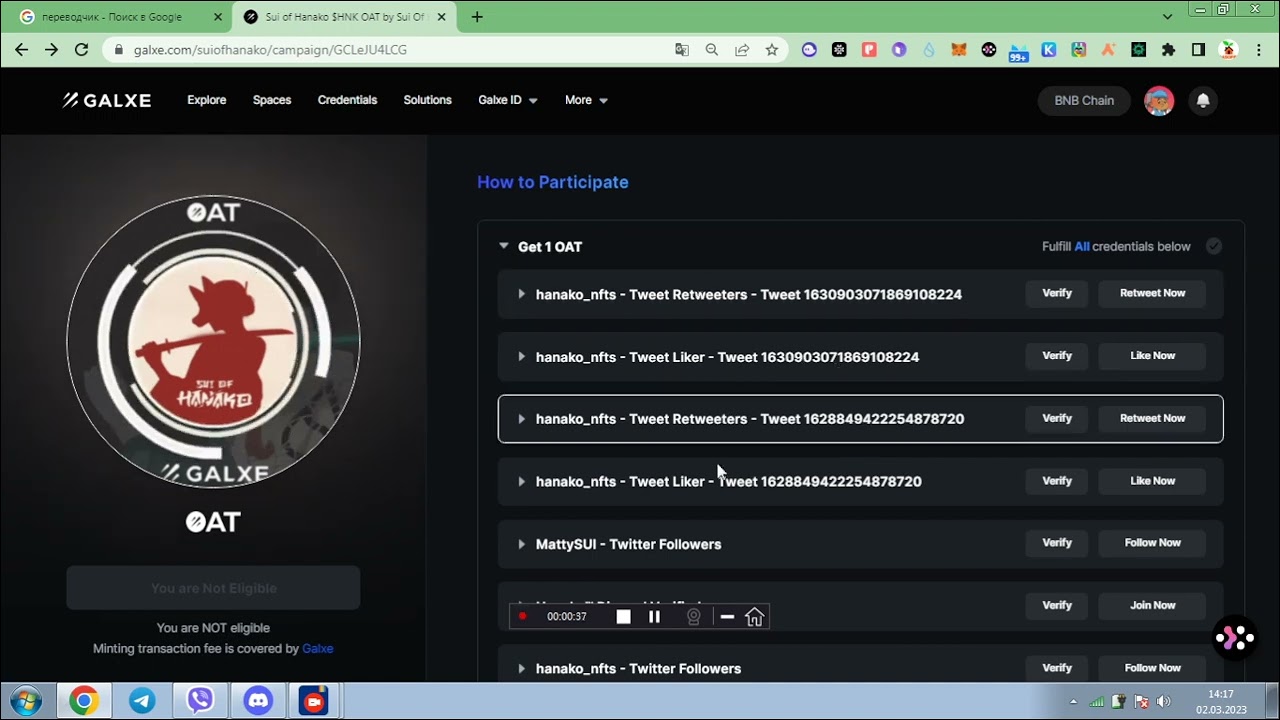
Task: Click the Join Now button
Action: click(1152, 605)
